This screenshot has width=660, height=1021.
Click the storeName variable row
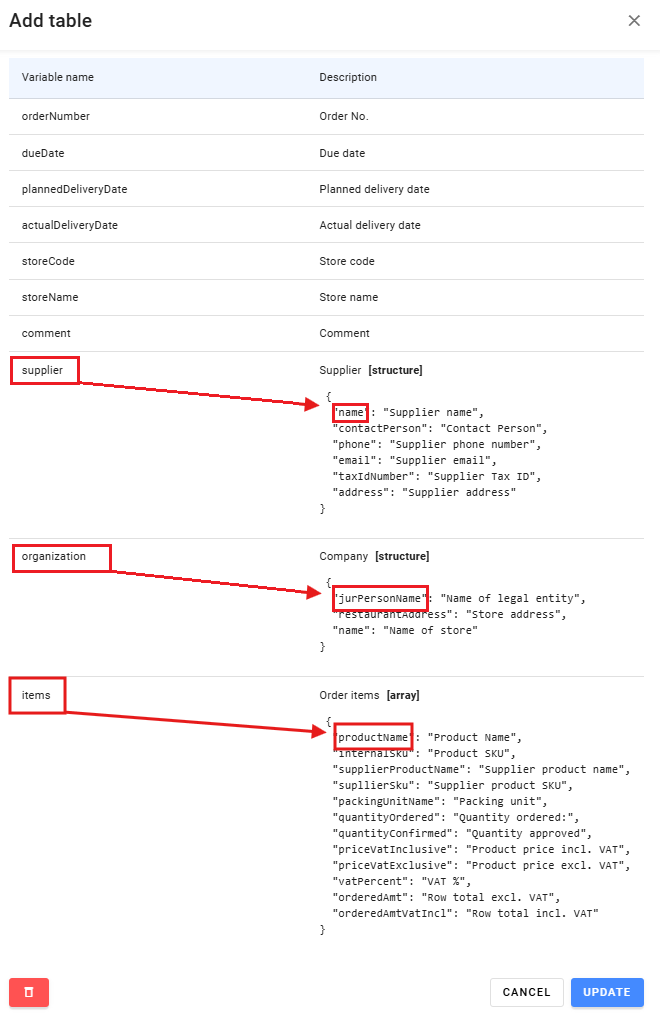click(x=326, y=298)
